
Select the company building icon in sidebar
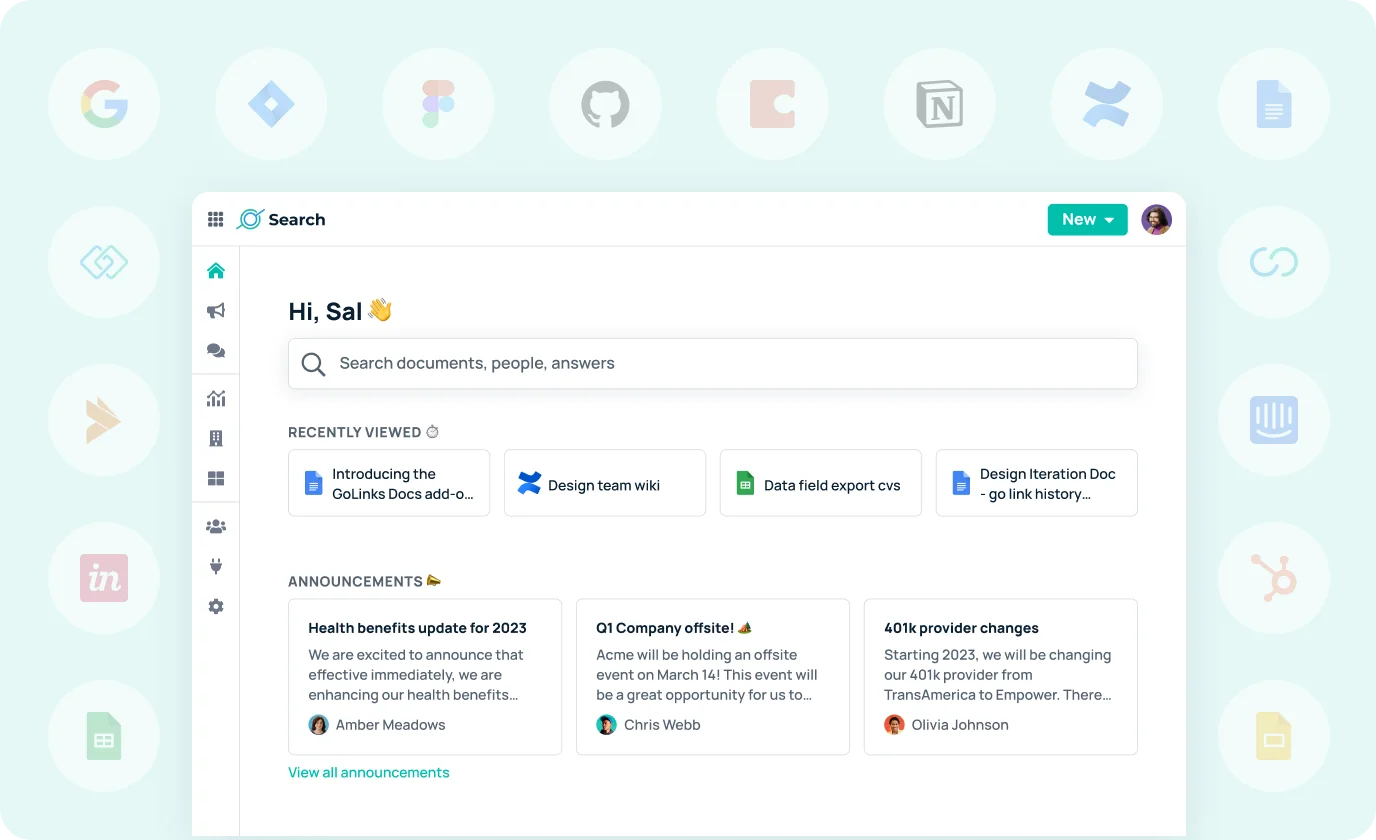[215, 438]
